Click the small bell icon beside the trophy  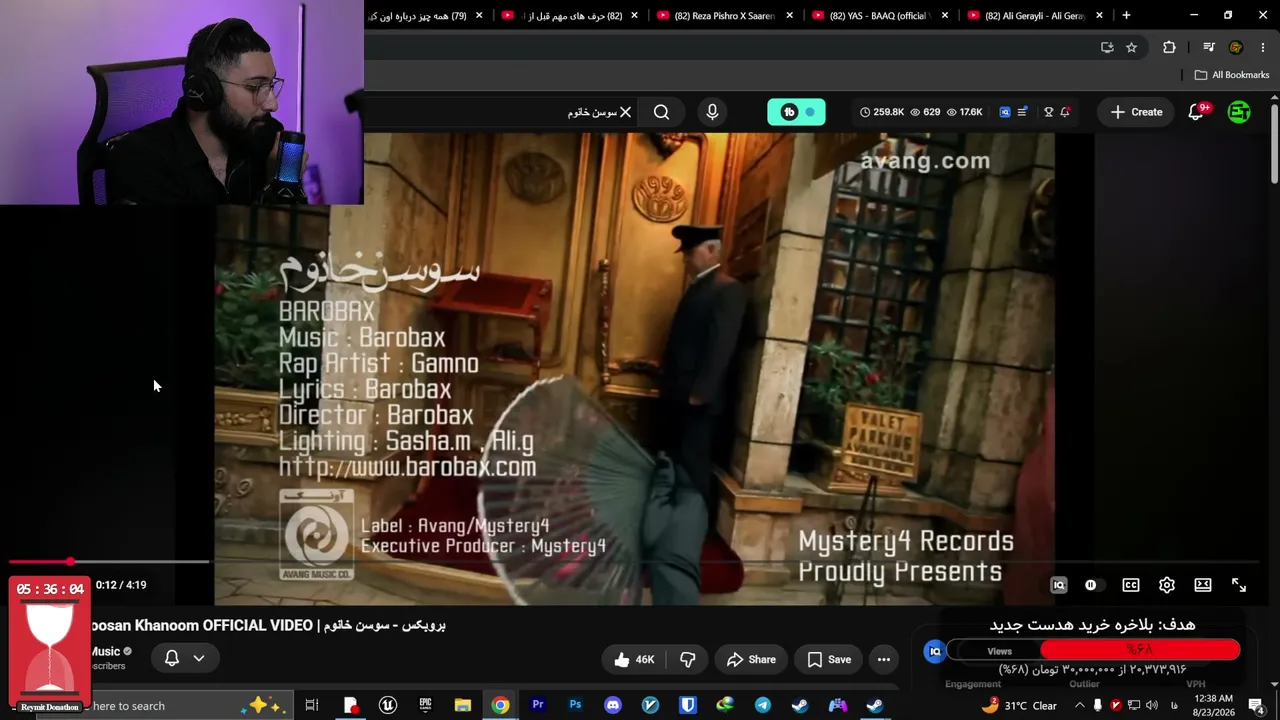click(1065, 112)
